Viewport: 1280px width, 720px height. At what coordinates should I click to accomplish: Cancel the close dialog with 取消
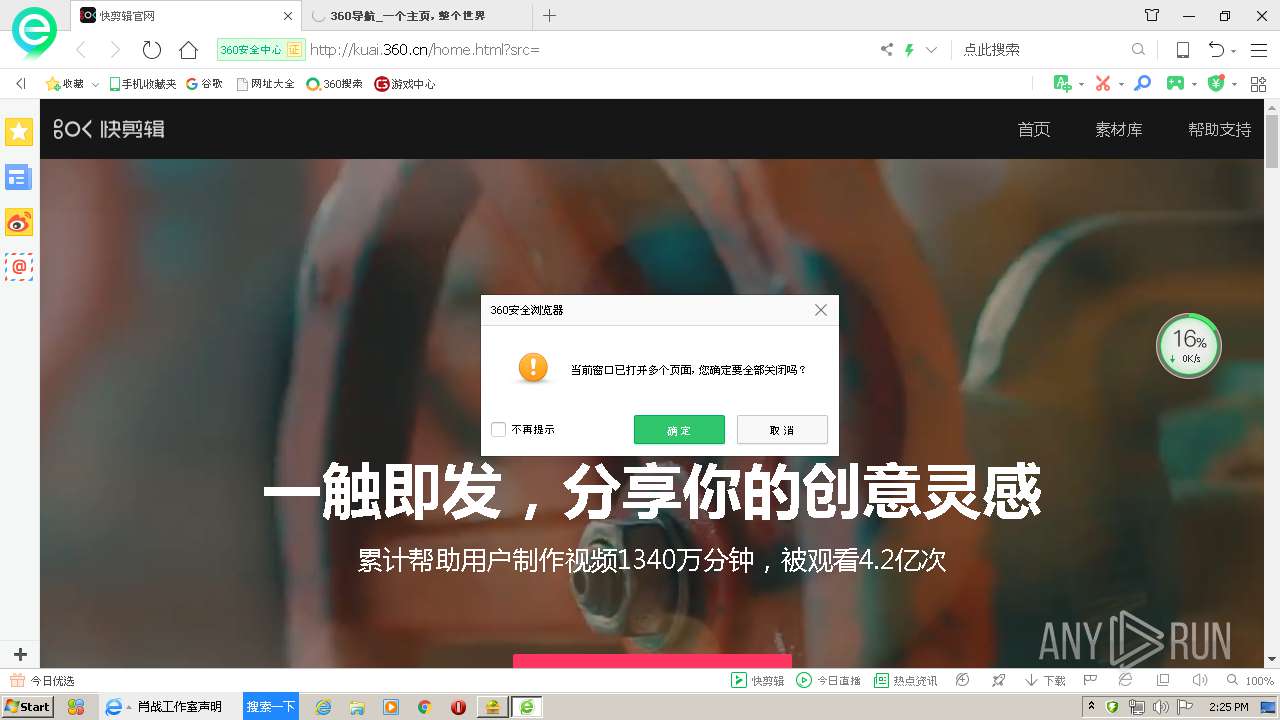pyautogui.click(x=782, y=430)
